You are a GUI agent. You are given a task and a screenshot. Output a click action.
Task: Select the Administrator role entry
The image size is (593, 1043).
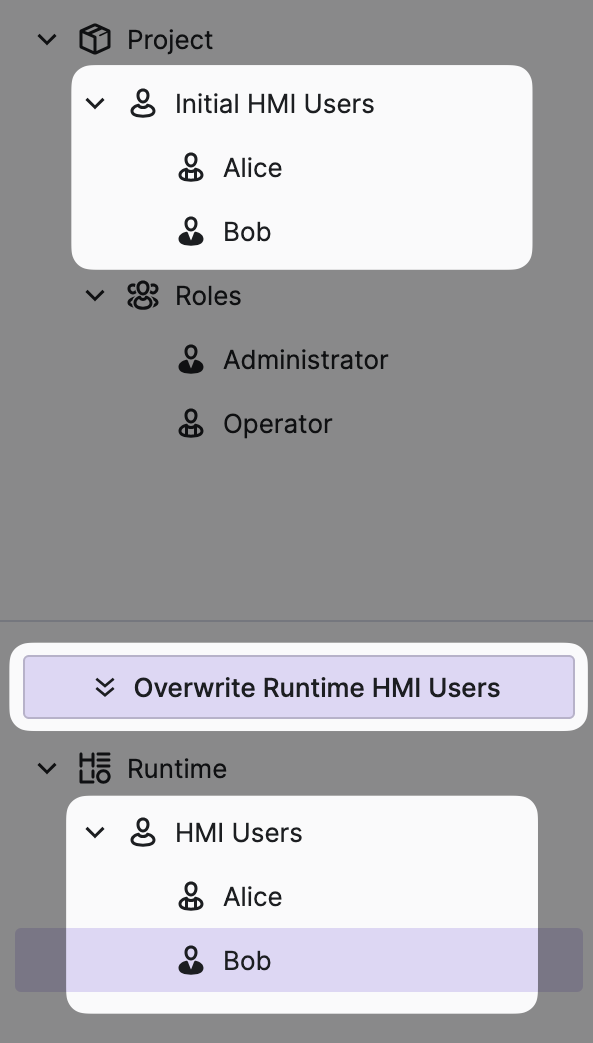tap(299, 359)
